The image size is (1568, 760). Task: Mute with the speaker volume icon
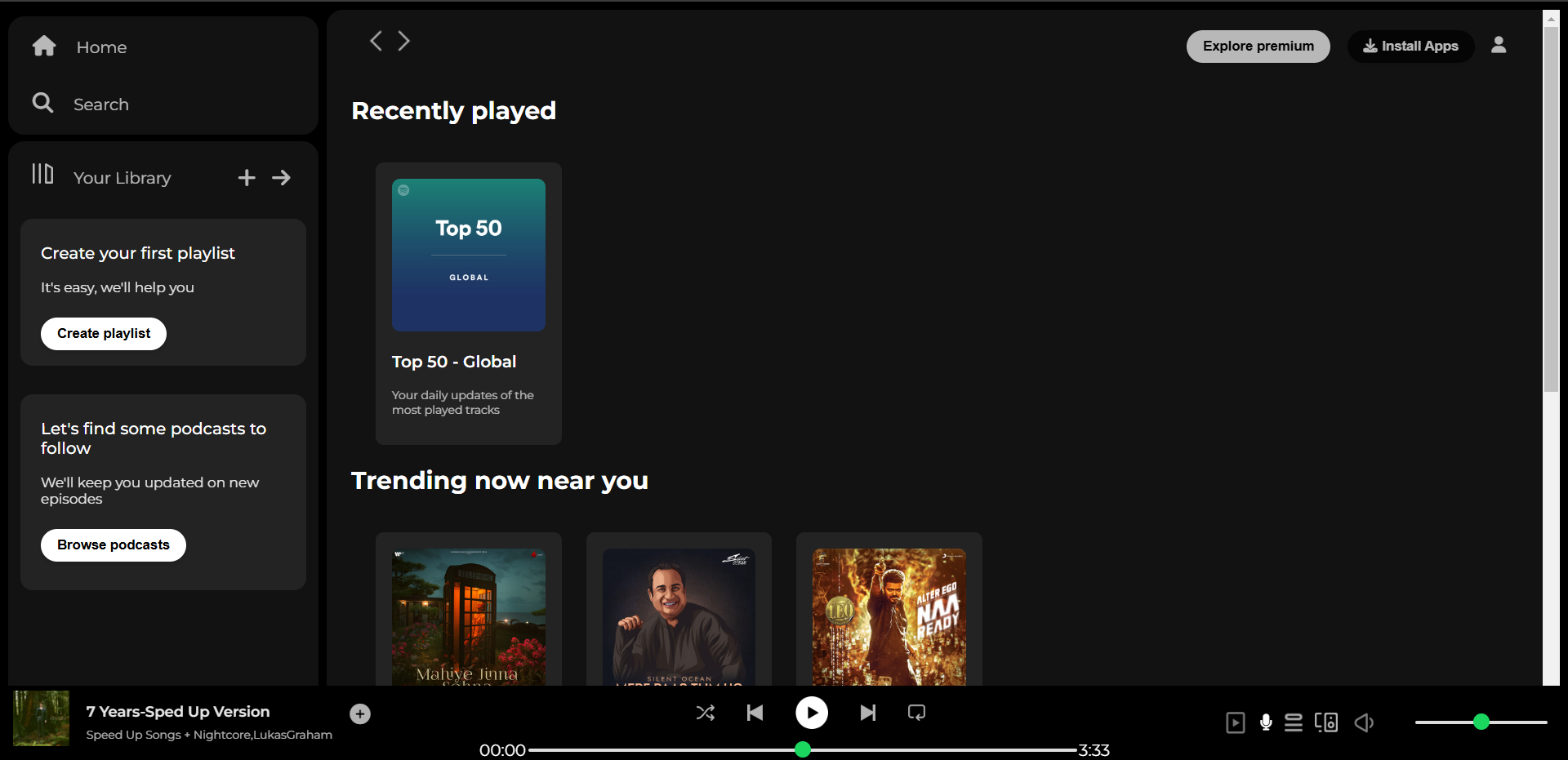pyautogui.click(x=1364, y=722)
